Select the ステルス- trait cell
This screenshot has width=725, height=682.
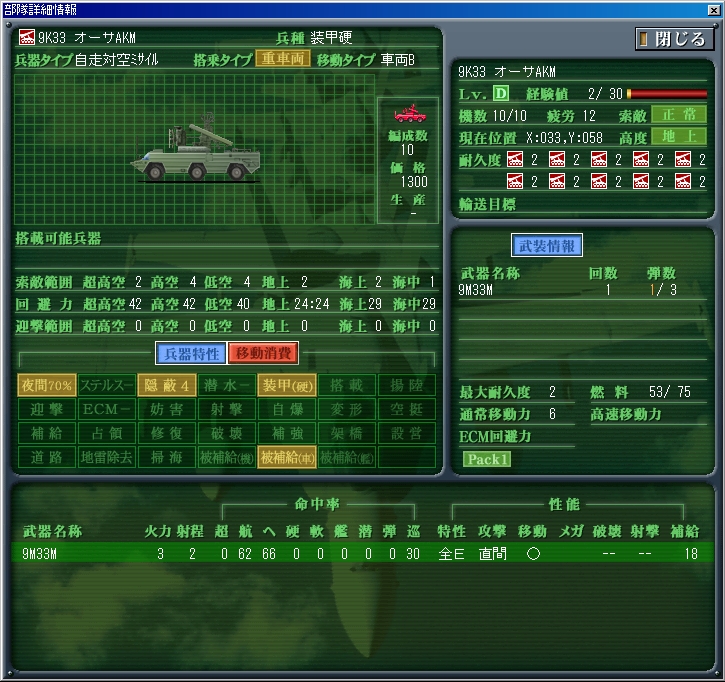(107, 385)
